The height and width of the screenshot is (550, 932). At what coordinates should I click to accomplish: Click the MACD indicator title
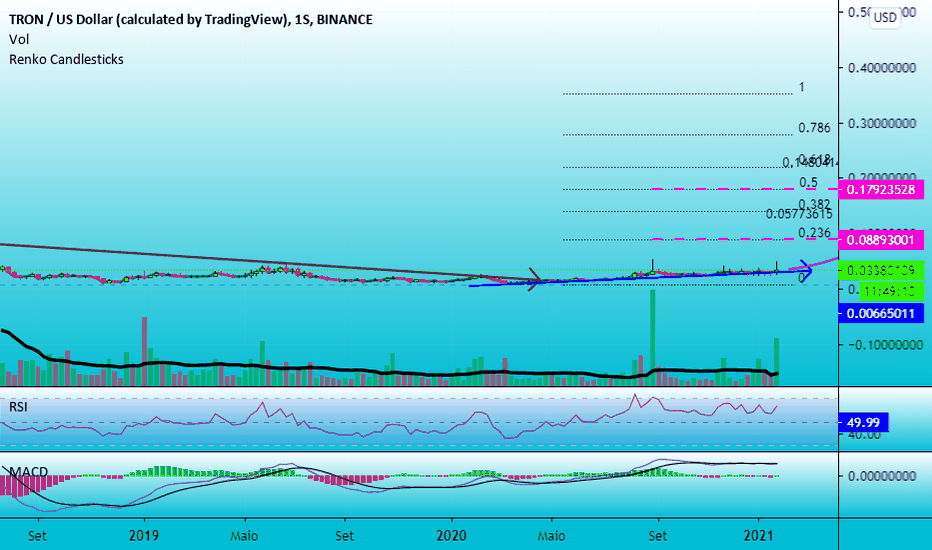[29, 472]
